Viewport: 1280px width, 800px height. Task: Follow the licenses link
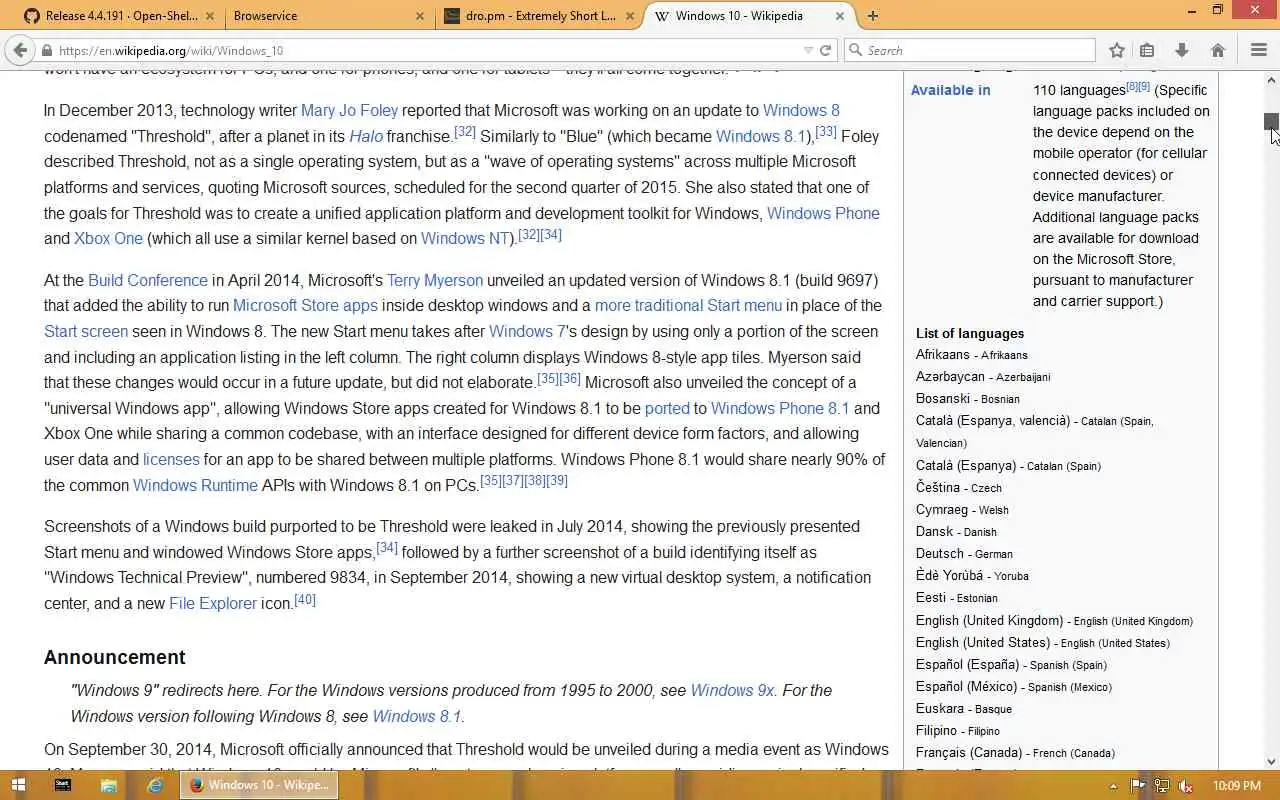(x=171, y=459)
